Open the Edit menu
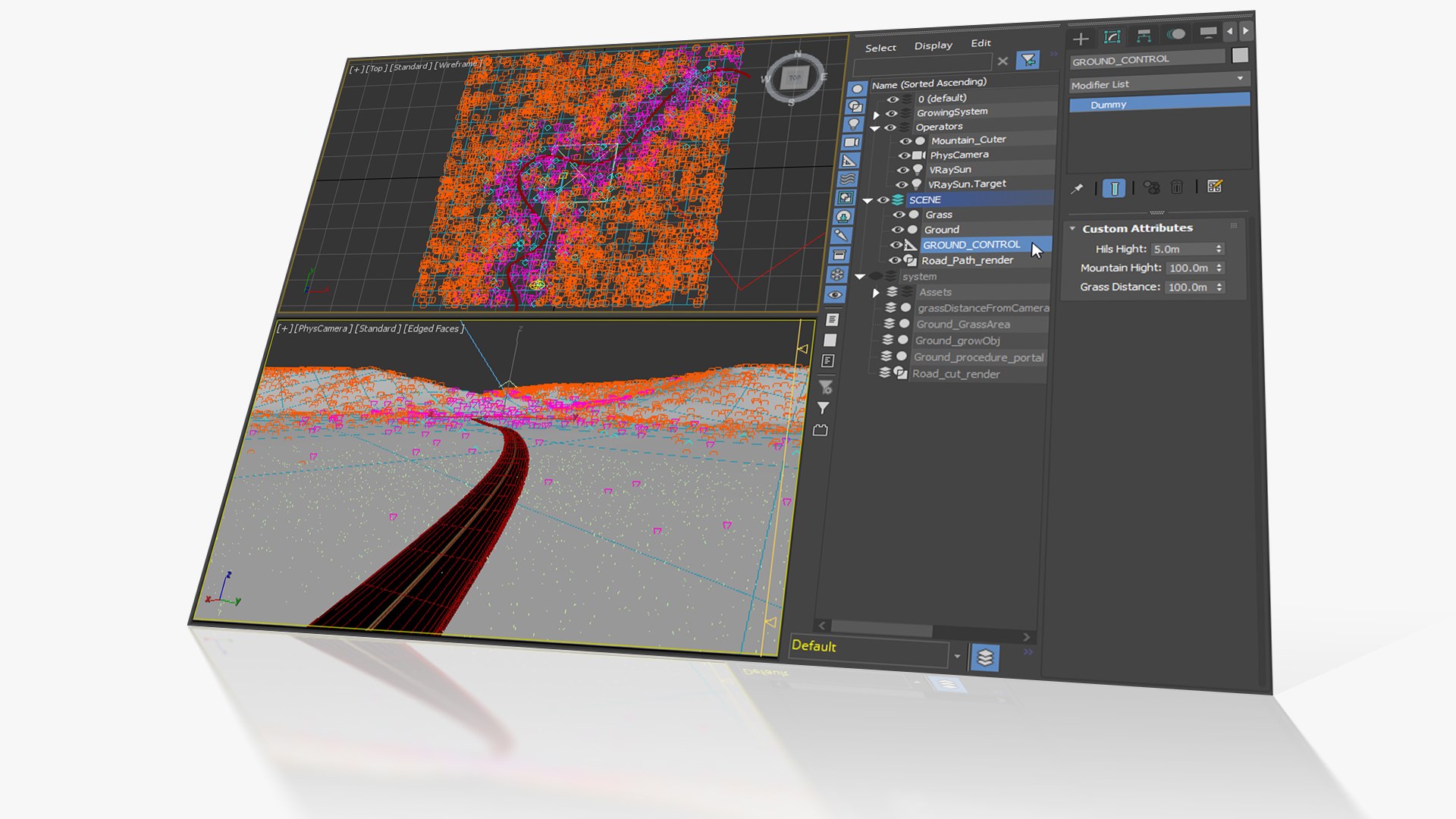 point(981,43)
